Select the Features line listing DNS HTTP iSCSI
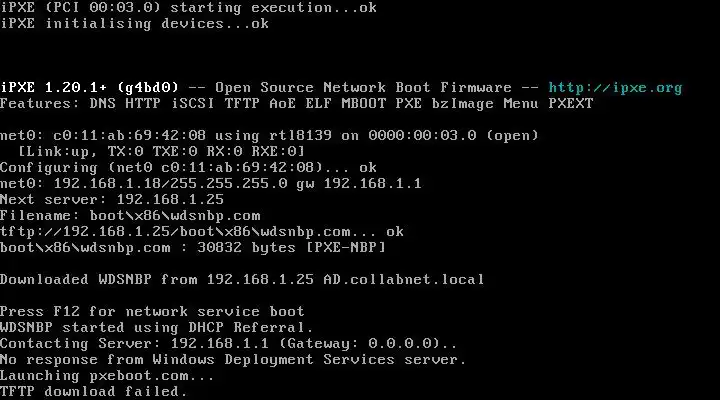 pyautogui.click(x=296, y=103)
